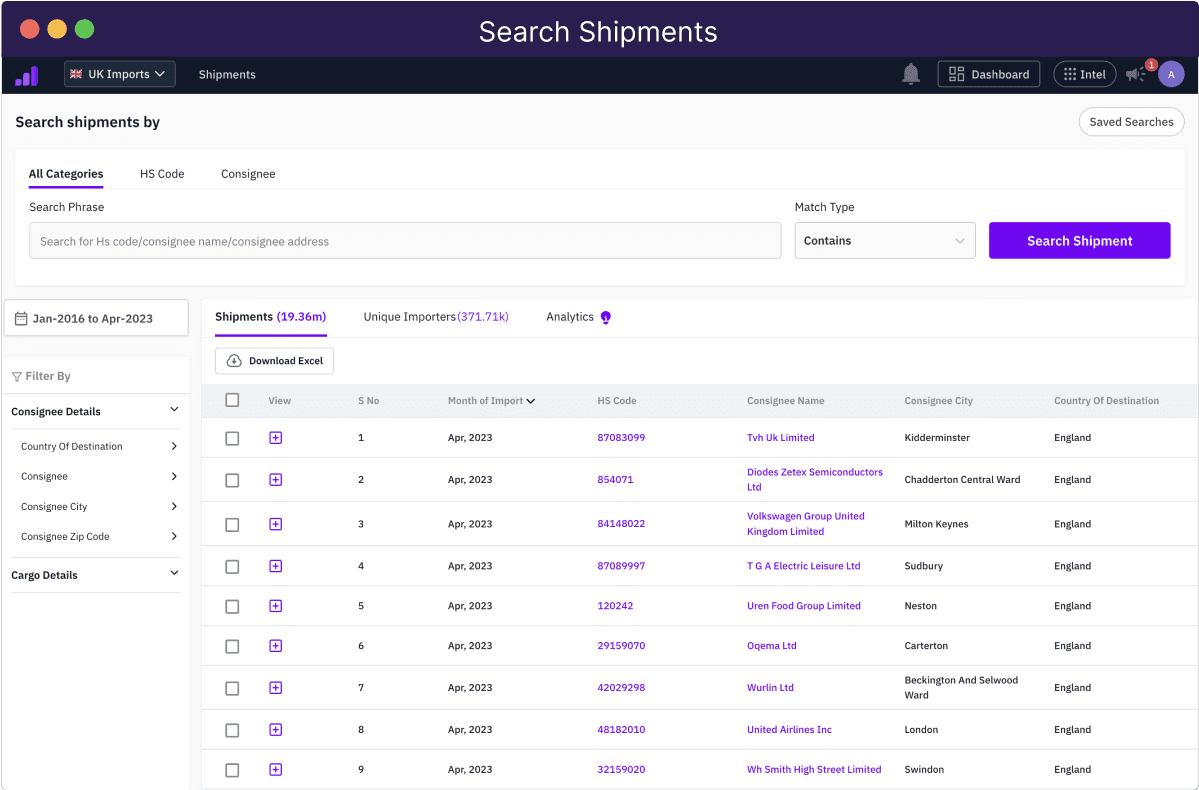Viewport: 1199px width, 790px height.
Task: Click the Kidderminster city cell
Action: click(x=937, y=437)
